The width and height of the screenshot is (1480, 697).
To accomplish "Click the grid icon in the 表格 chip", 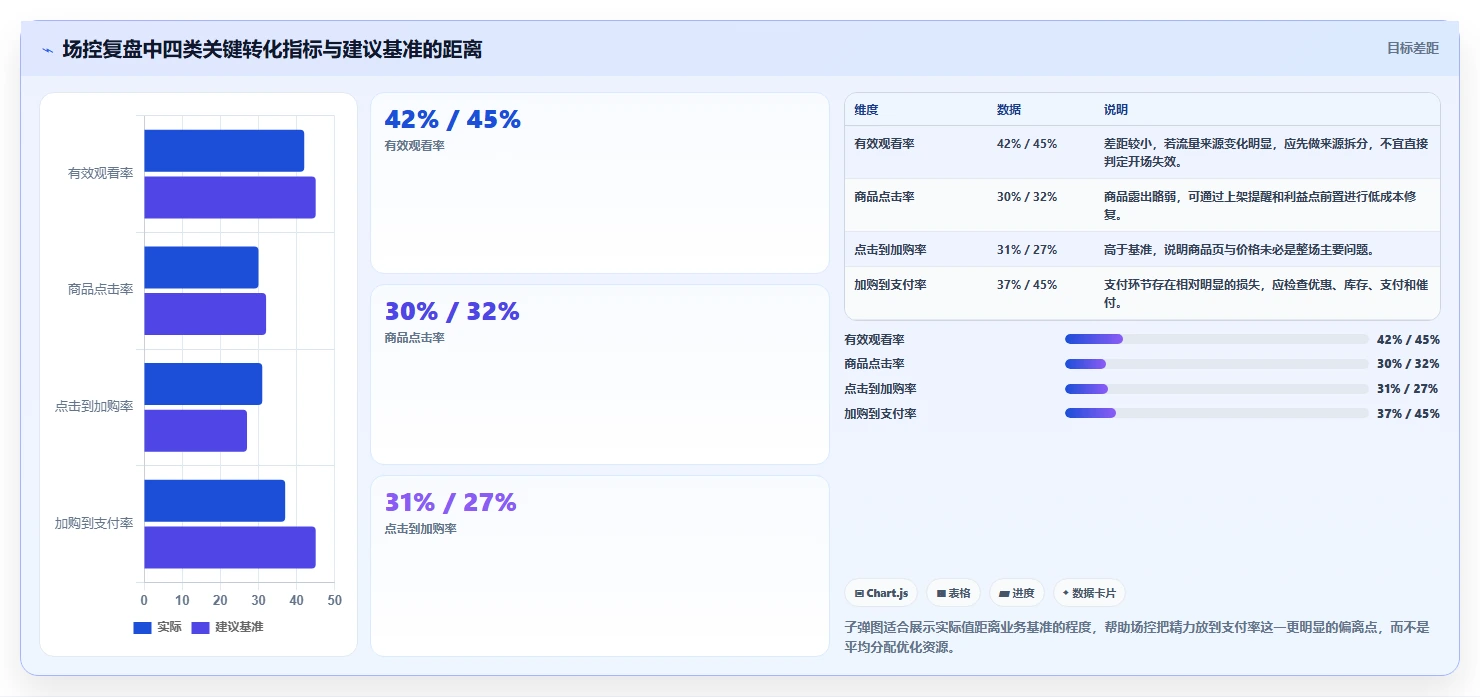I will tap(941, 593).
